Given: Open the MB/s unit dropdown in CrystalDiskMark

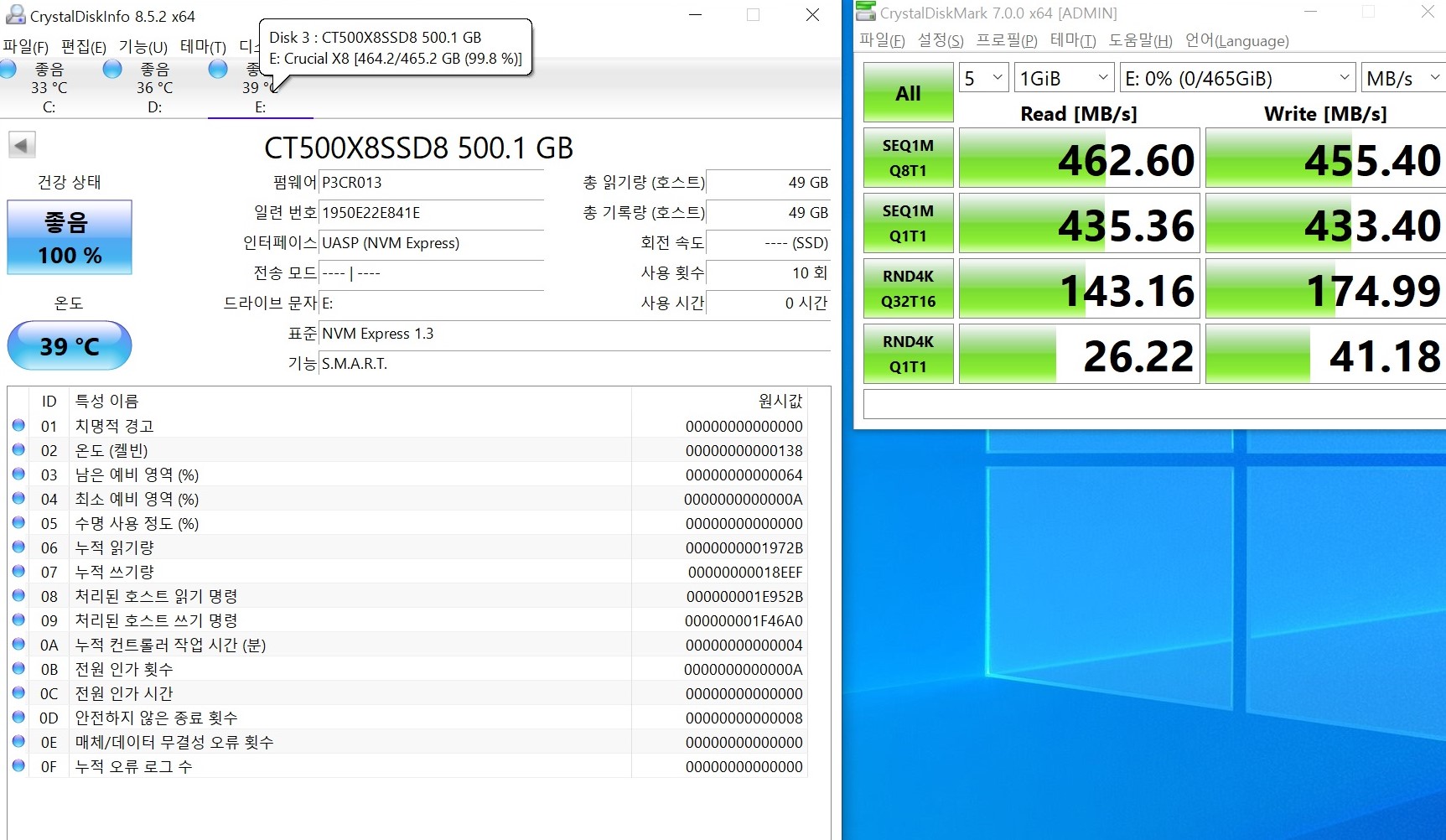Looking at the screenshot, I should coord(1403,78).
